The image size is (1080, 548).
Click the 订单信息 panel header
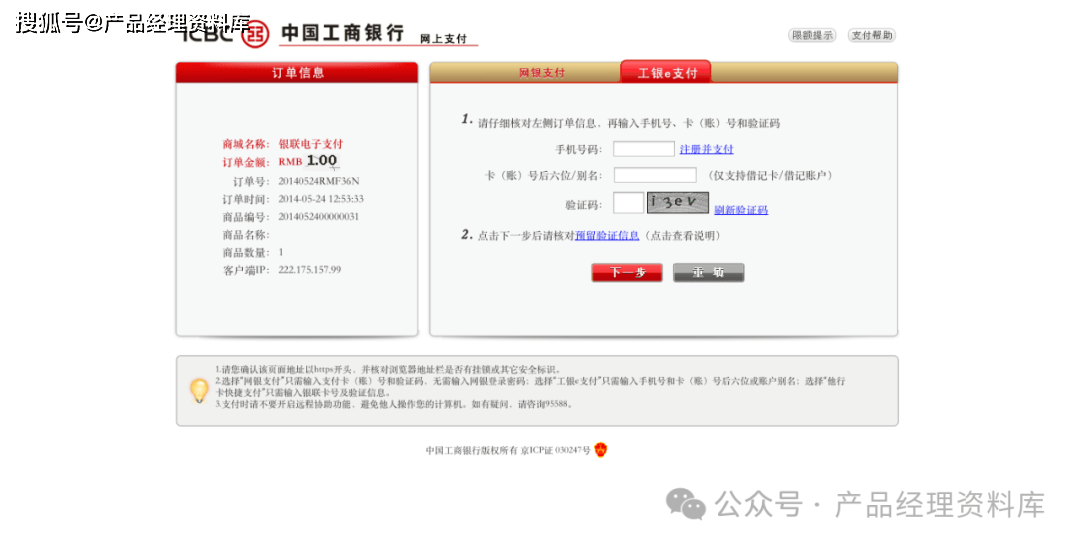point(297,73)
